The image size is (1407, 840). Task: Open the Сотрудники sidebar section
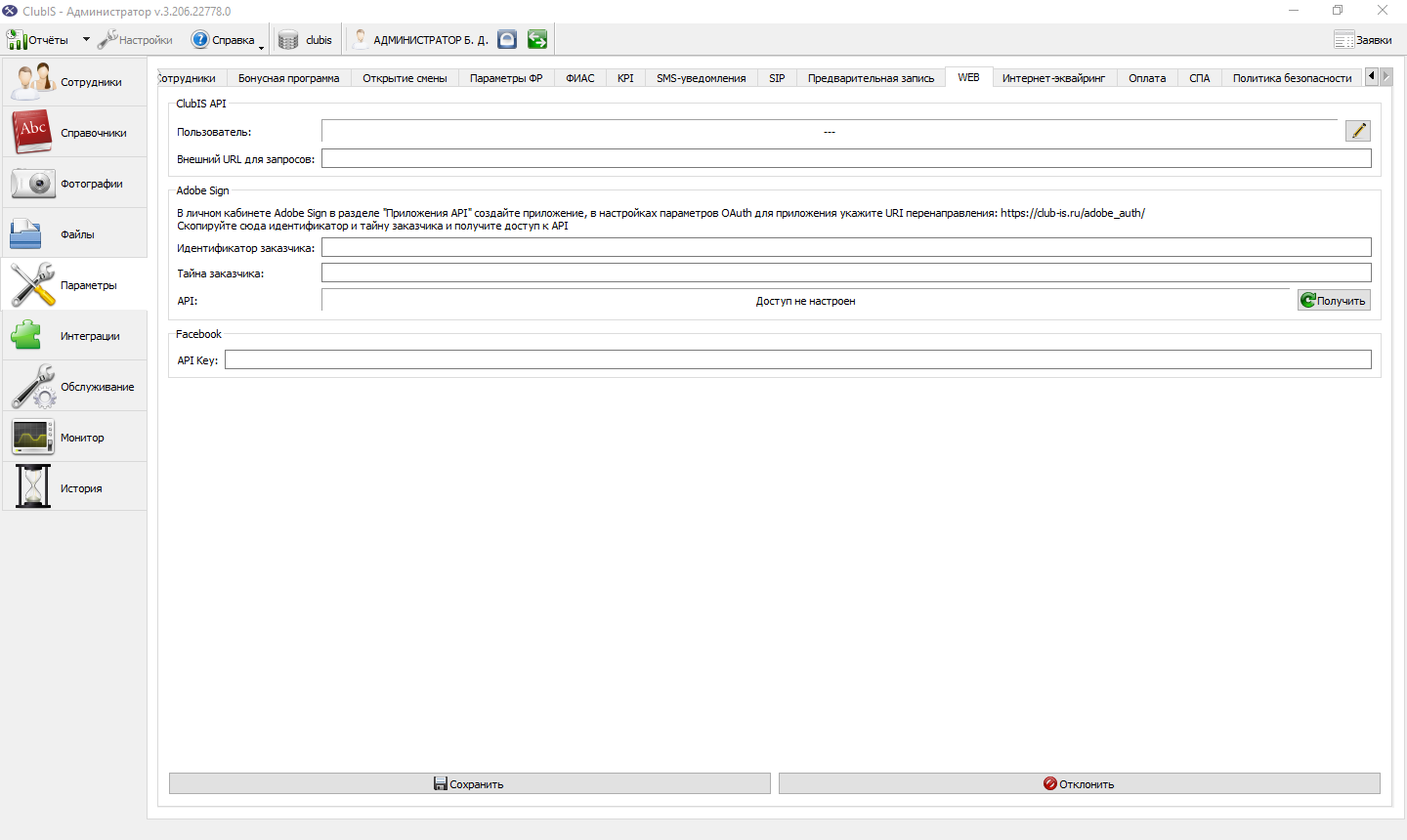pyautogui.click(x=74, y=82)
